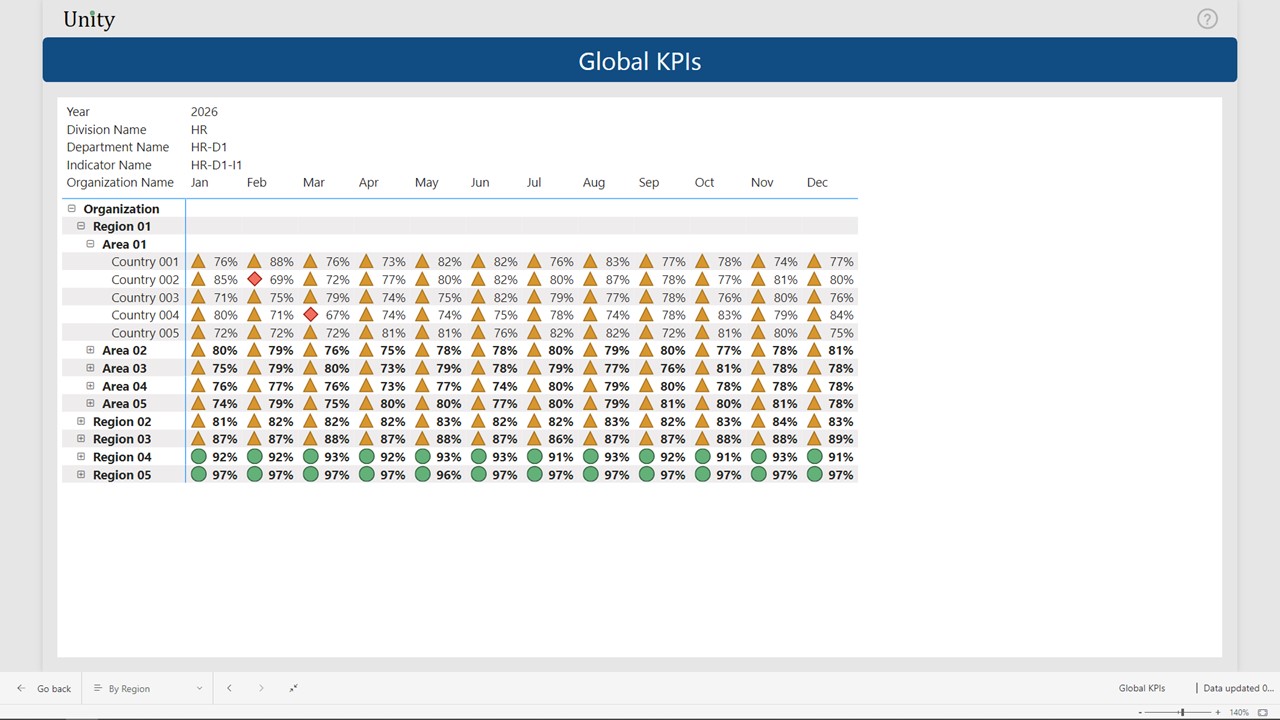Go to next page with right chevron
Image resolution: width=1280 pixels, height=720 pixels.
(261, 688)
